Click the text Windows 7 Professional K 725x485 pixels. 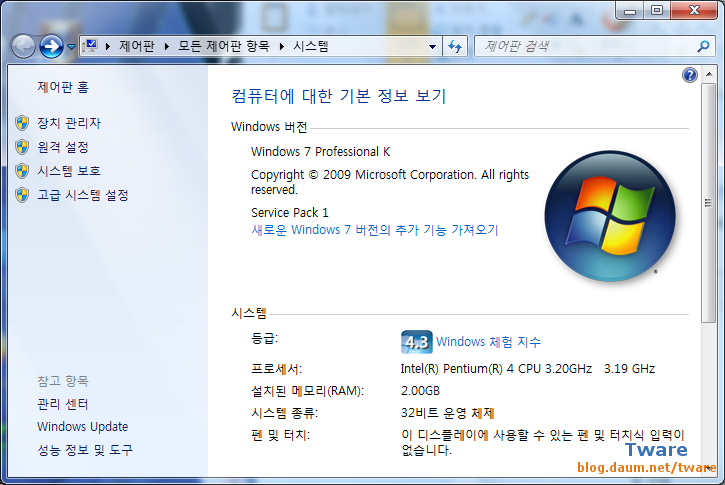pos(320,152)
